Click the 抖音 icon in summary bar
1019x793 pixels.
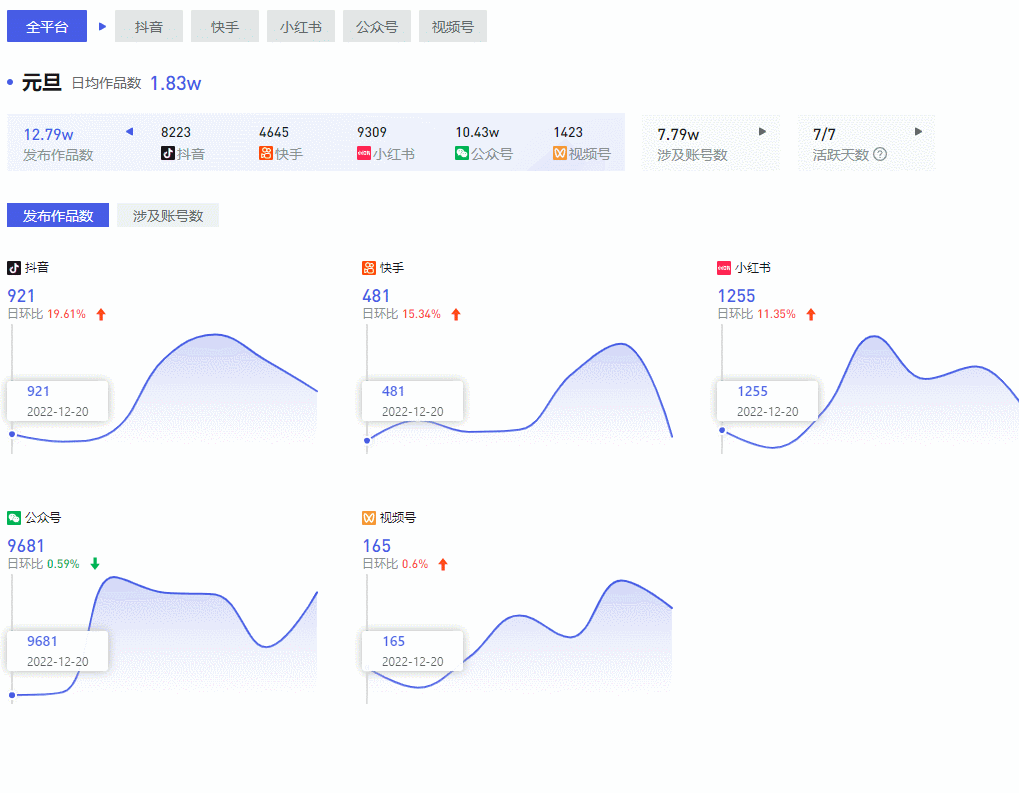168,153
